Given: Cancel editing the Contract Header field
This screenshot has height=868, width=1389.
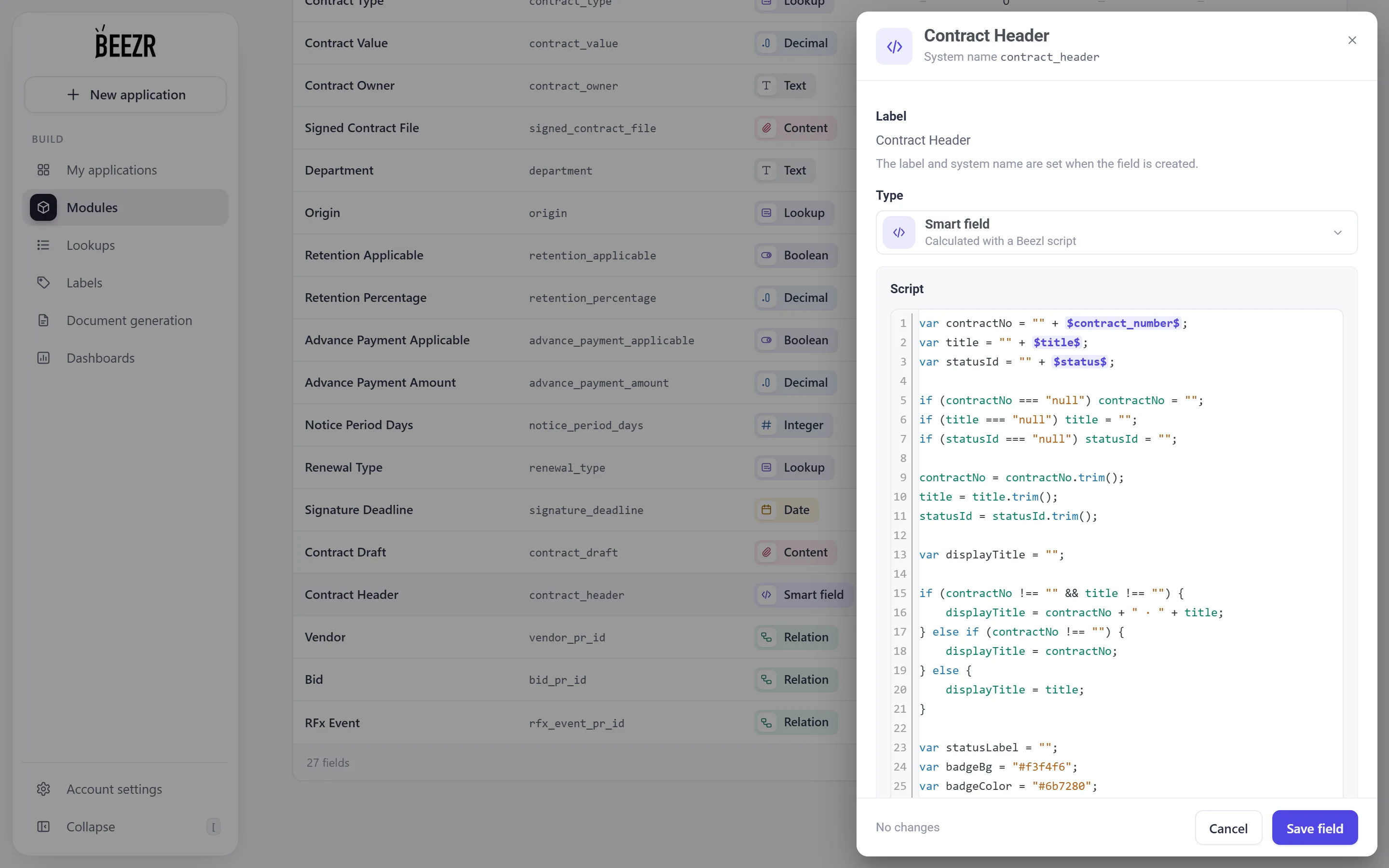Looking at the screenshot, I should pyautogui.click(x=1228, y=828).
